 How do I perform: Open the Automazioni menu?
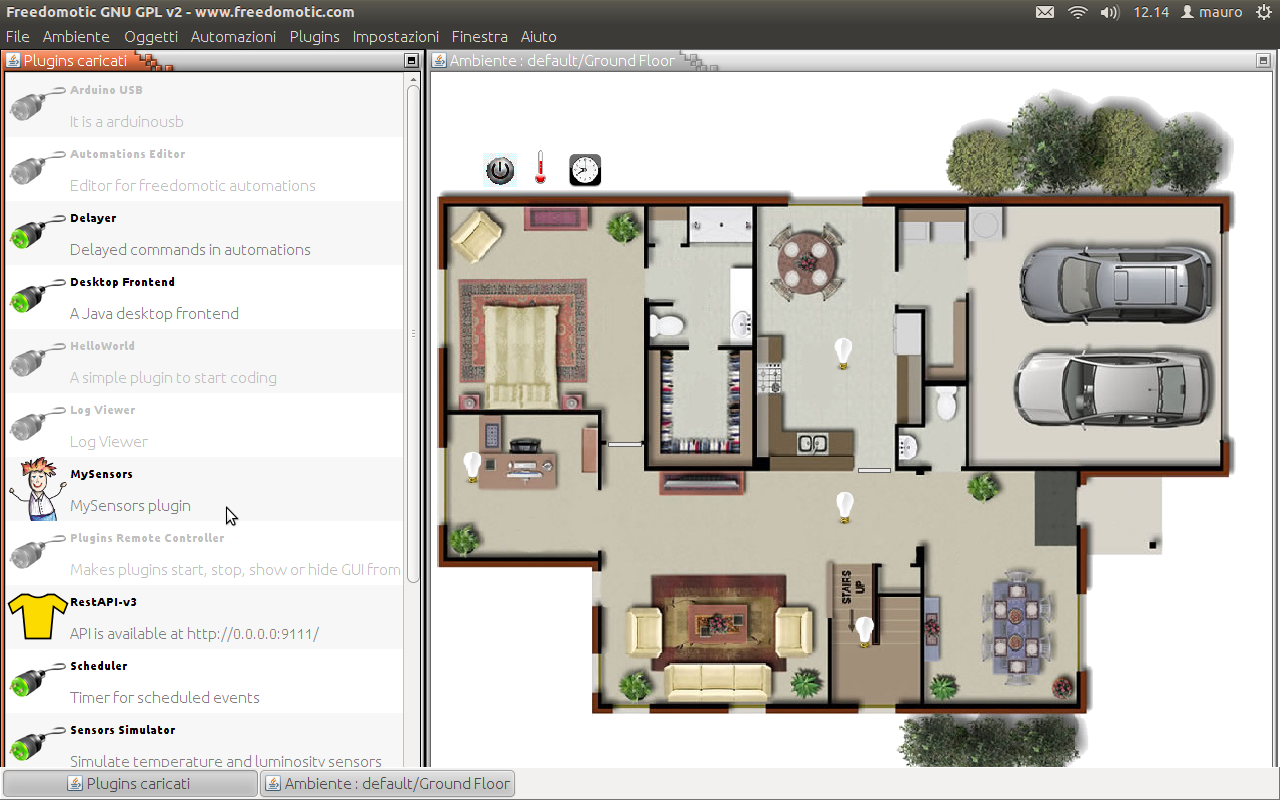pos(233,37)
